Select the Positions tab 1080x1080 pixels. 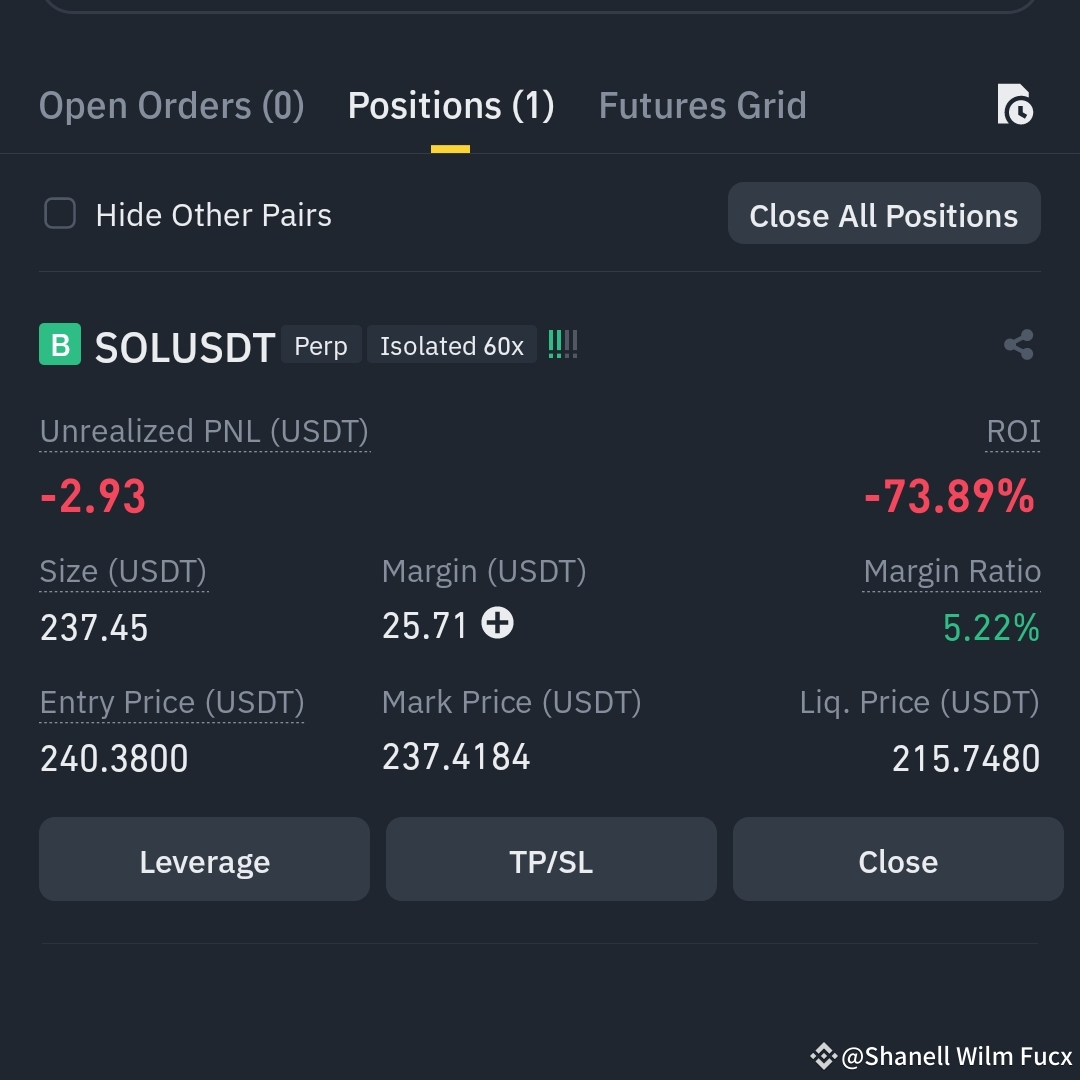450,105
